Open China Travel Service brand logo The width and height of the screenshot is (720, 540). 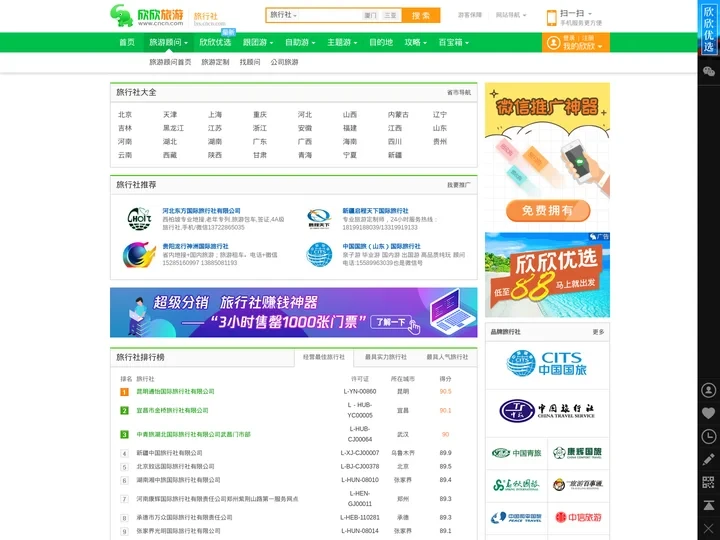click(x=547, y=411)
